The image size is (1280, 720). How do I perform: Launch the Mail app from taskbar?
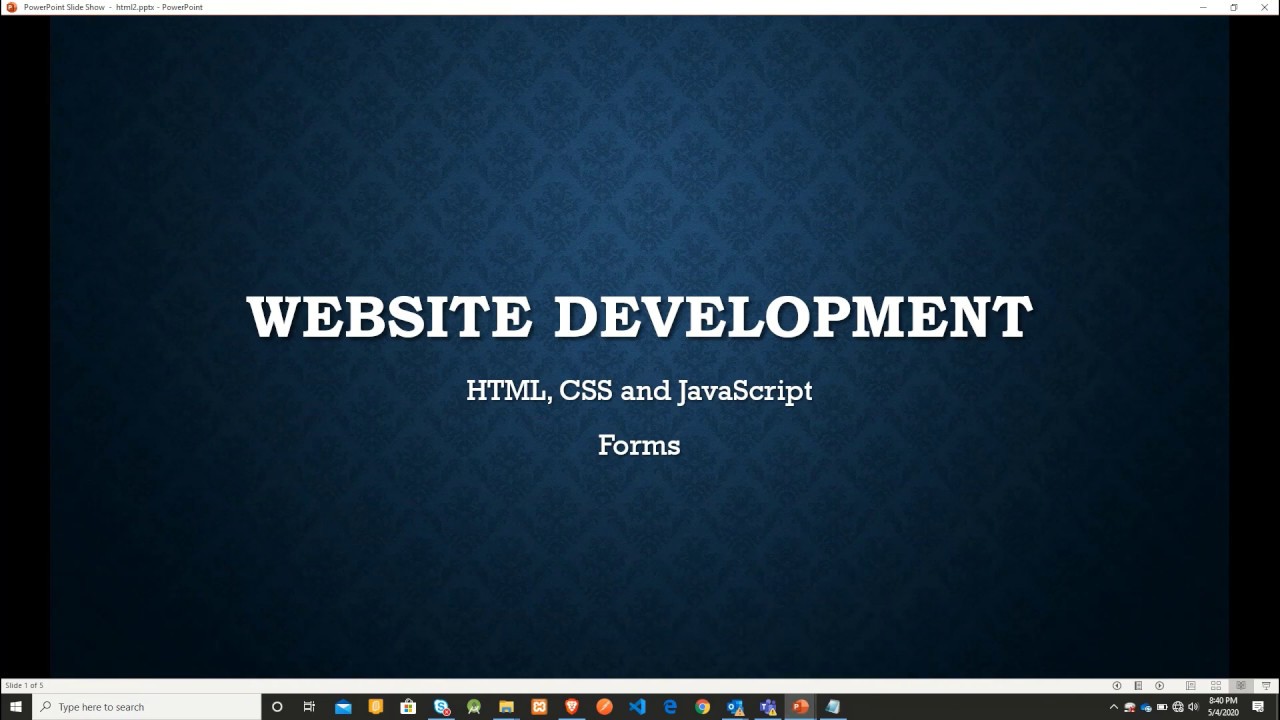point(343,707)
